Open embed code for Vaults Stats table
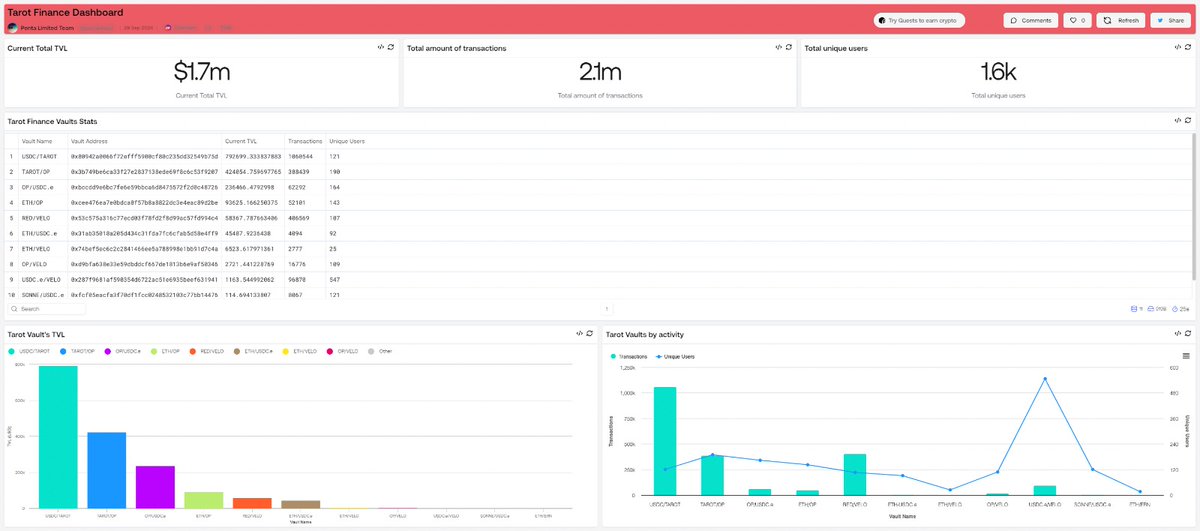The width and height of the screenshot is (1200, 531). [x=1176, y=120]
